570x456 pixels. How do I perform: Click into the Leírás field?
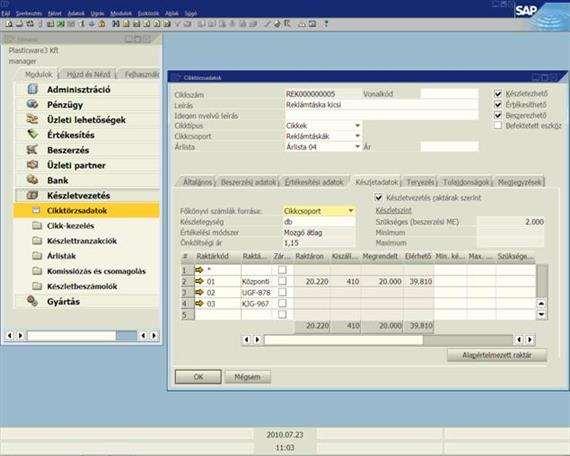(x=382, y=105)
